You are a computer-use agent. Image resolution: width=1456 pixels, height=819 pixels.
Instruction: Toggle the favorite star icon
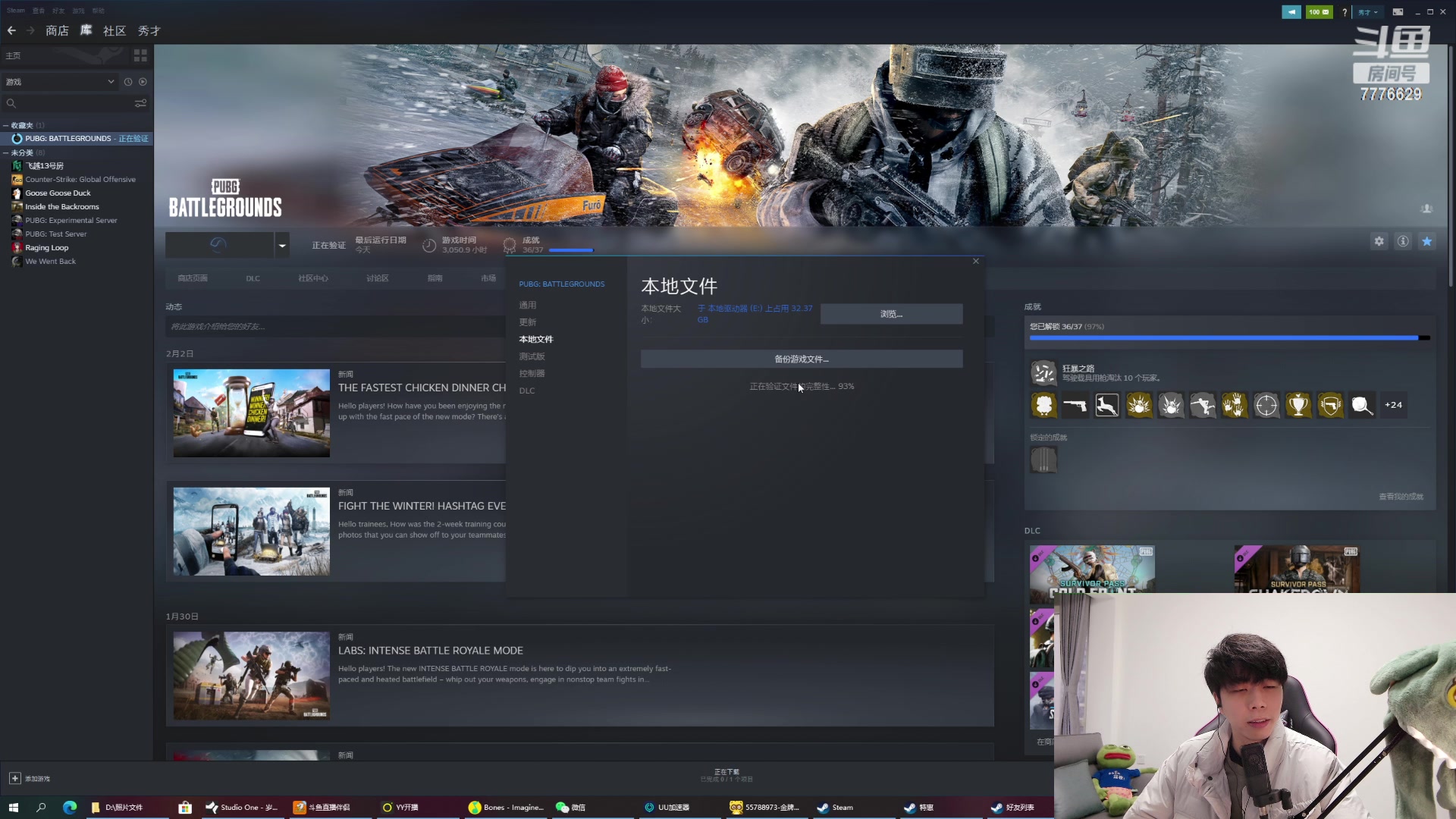pyautogui.click(x=1427, y=241)
